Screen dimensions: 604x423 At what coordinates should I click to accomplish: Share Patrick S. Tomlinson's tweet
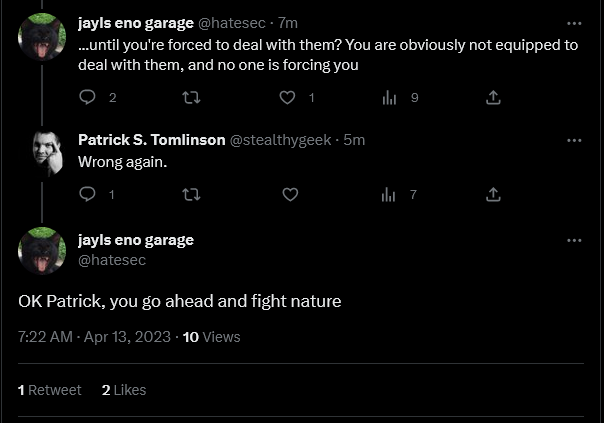click(492, 194)
